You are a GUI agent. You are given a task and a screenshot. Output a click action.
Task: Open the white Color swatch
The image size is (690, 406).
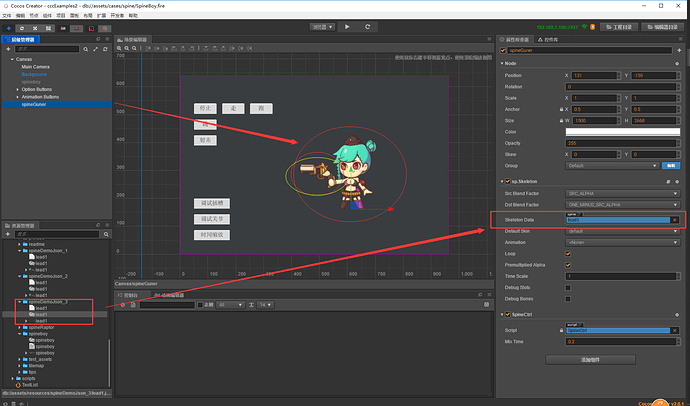(x=622, y=132)
